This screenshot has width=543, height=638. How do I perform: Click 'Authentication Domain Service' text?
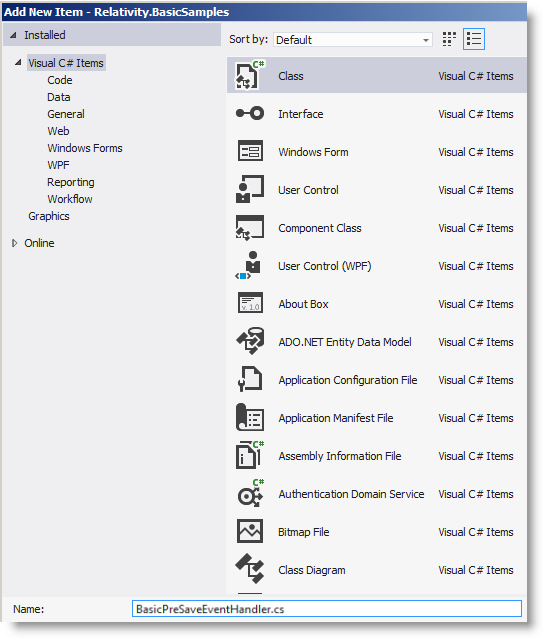click(x=351, y=494)
